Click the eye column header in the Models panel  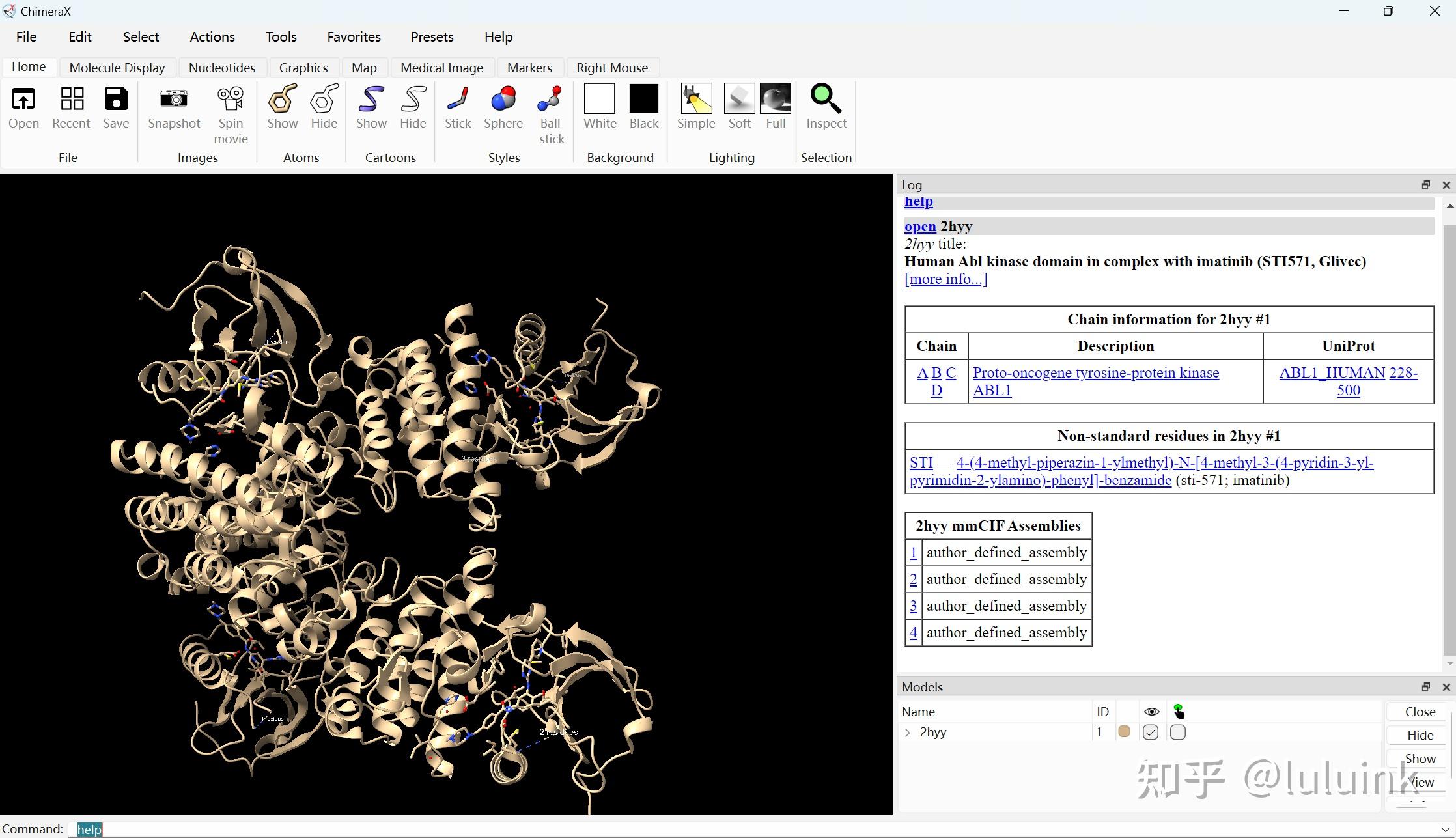tap(1151, 712)
